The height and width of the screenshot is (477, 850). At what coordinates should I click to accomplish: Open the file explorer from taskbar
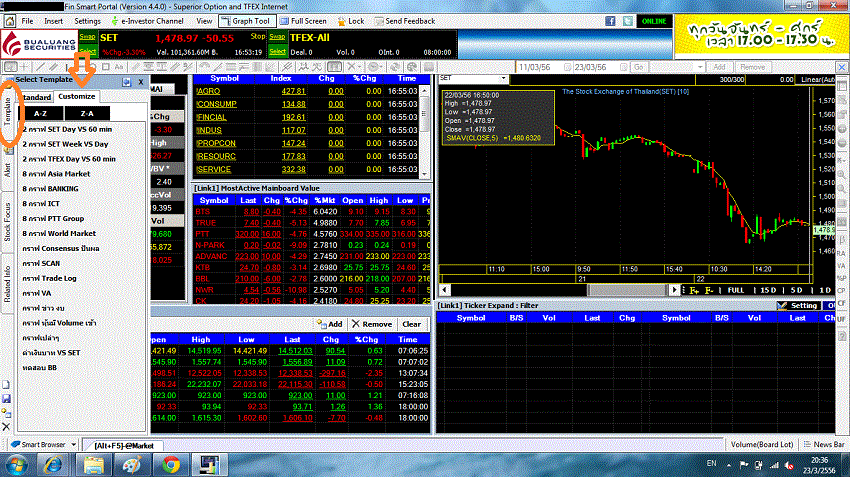coord(93,465)
